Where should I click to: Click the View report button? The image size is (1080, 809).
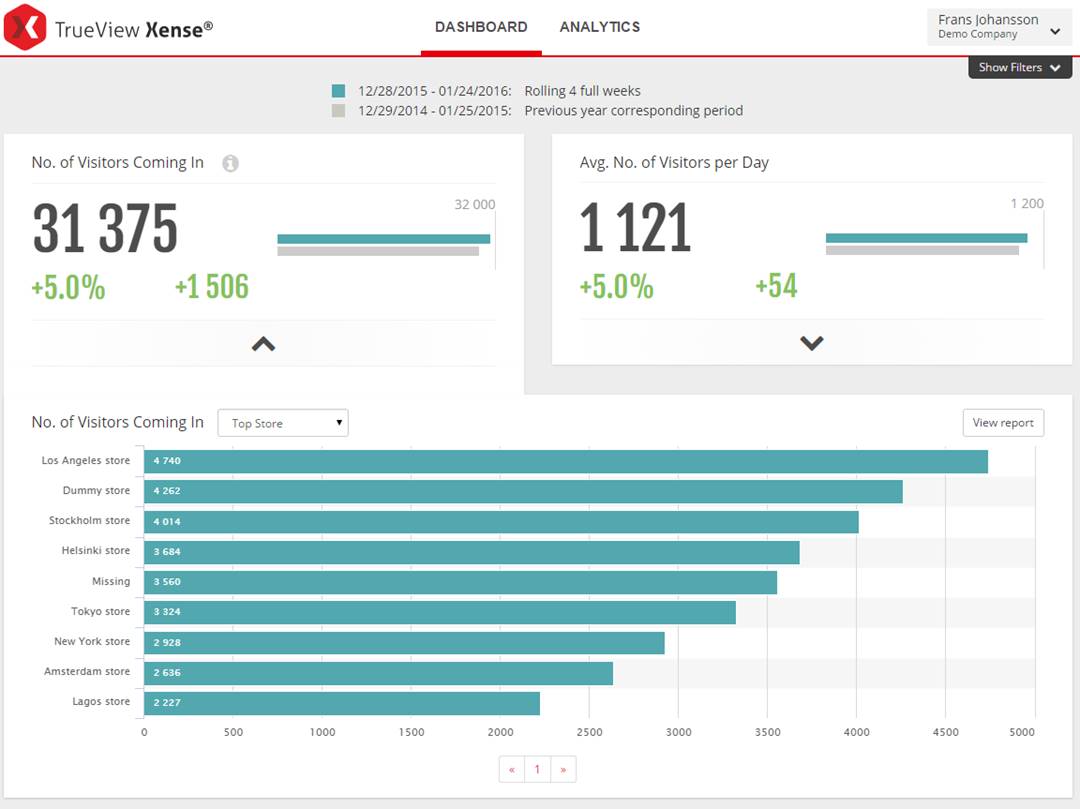[1003, 423]
